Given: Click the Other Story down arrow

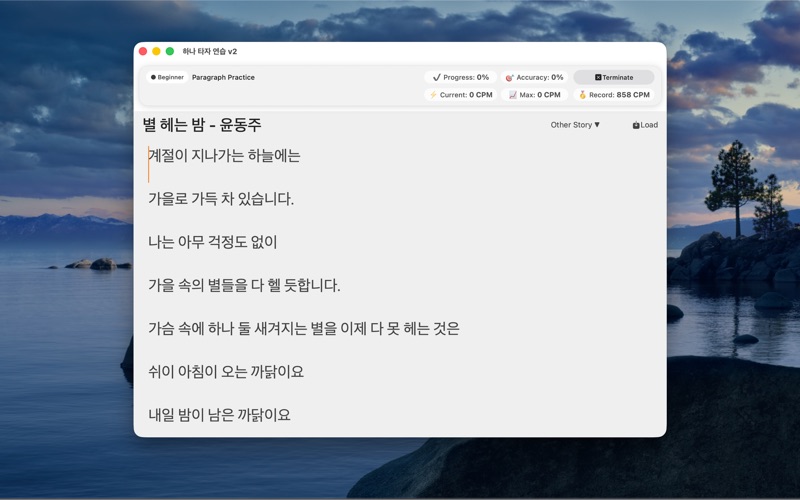Looking at the screenshot, I should [x=597, y=124].
